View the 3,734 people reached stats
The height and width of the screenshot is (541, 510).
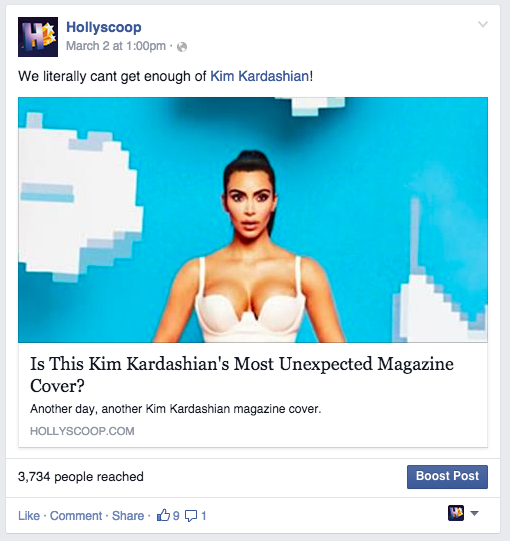pos(81,477)
